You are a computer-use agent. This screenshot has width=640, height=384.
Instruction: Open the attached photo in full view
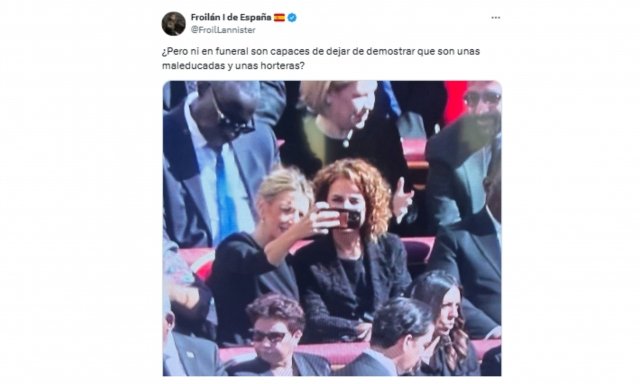(x=332, y=228)
